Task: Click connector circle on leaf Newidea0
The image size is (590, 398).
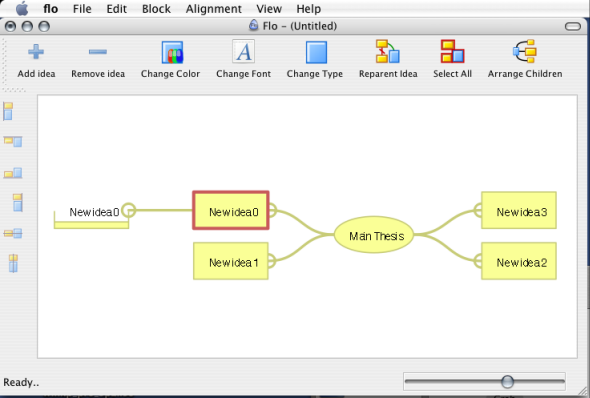Action: click(x=129, y=210)
